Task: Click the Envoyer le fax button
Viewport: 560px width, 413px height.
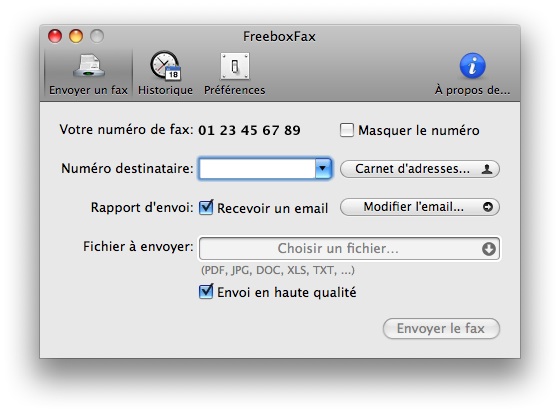Action: tap(441, 329)
